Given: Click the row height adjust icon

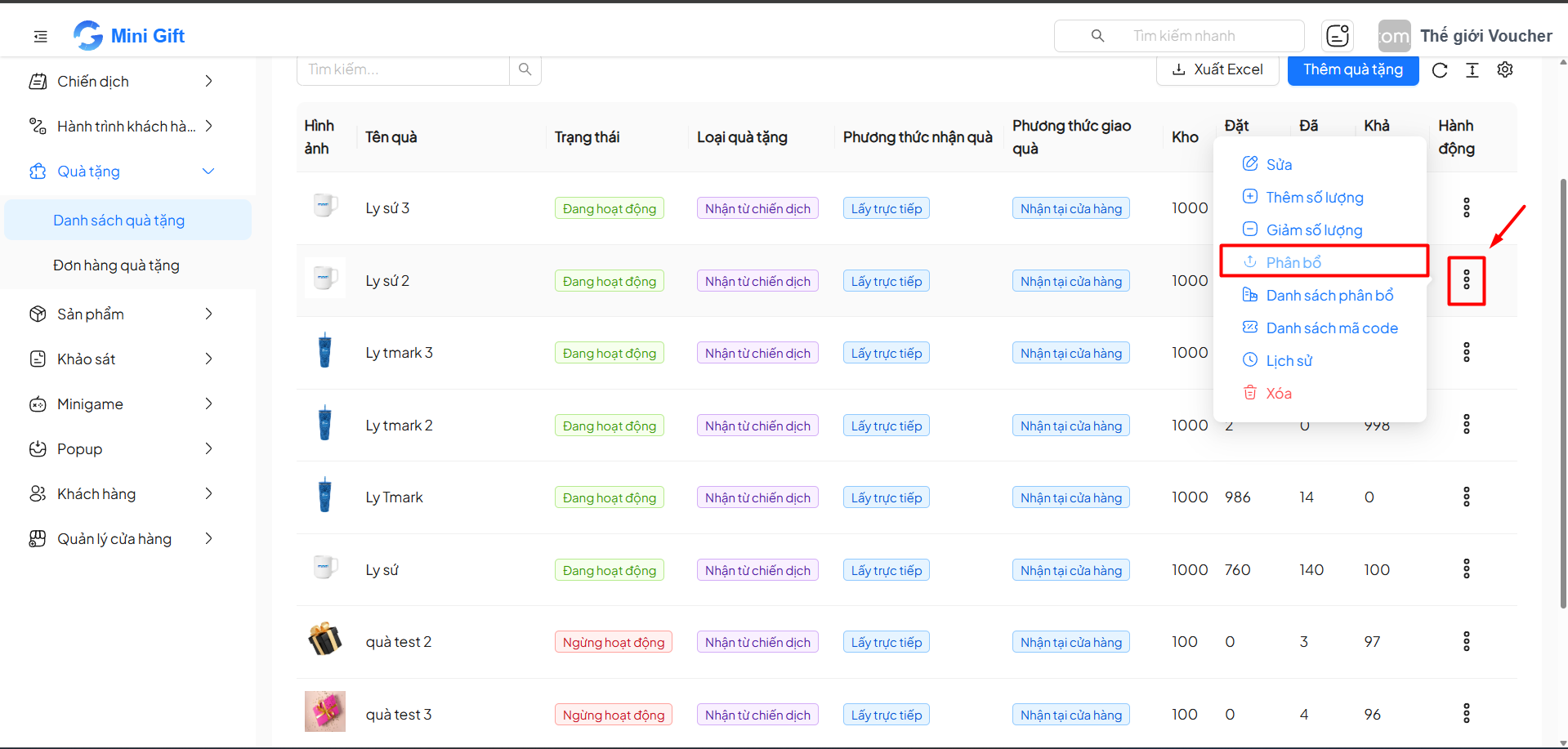Looking at the screenshot, I should 1472,70.
